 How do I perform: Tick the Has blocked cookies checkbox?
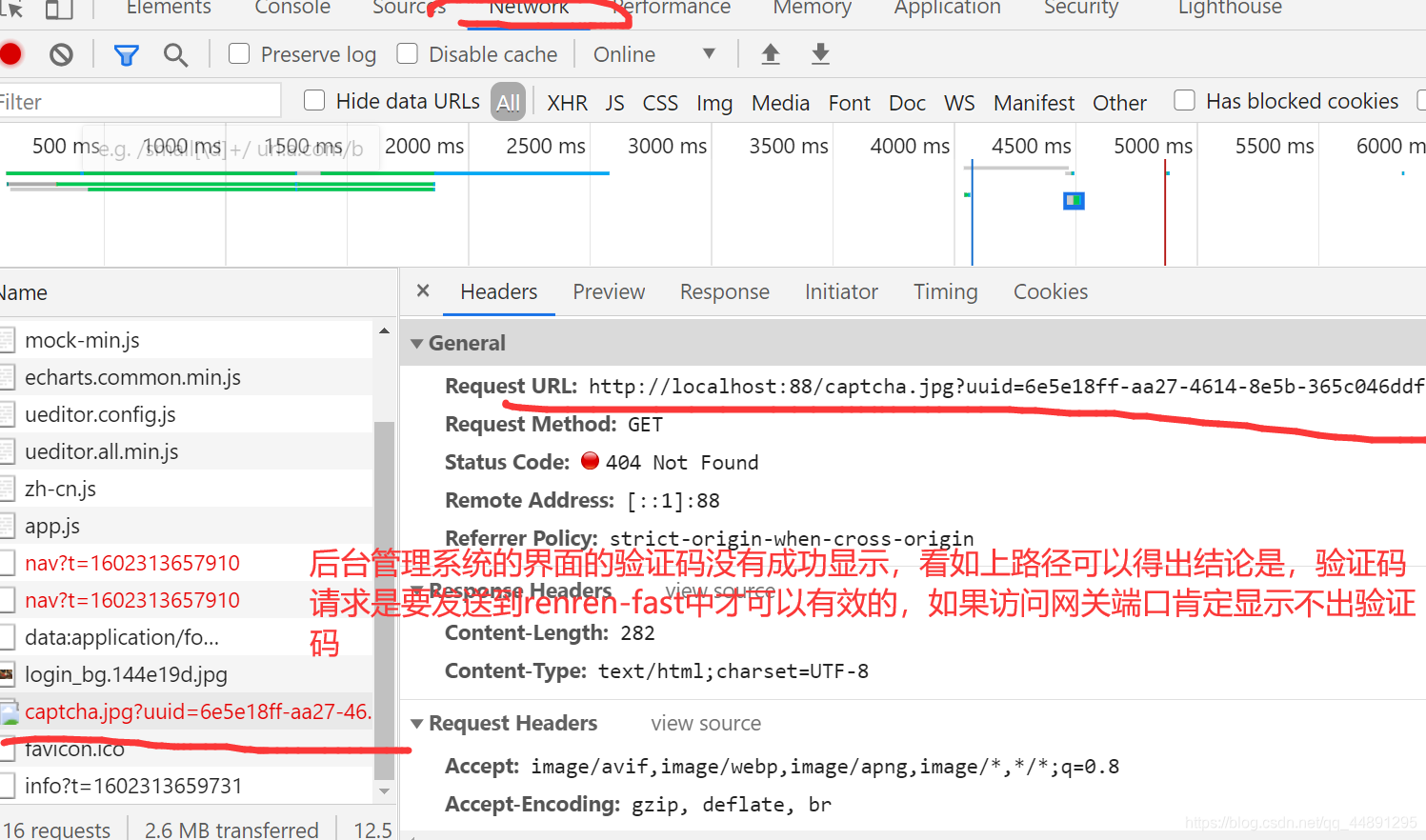coord(1184,100)
